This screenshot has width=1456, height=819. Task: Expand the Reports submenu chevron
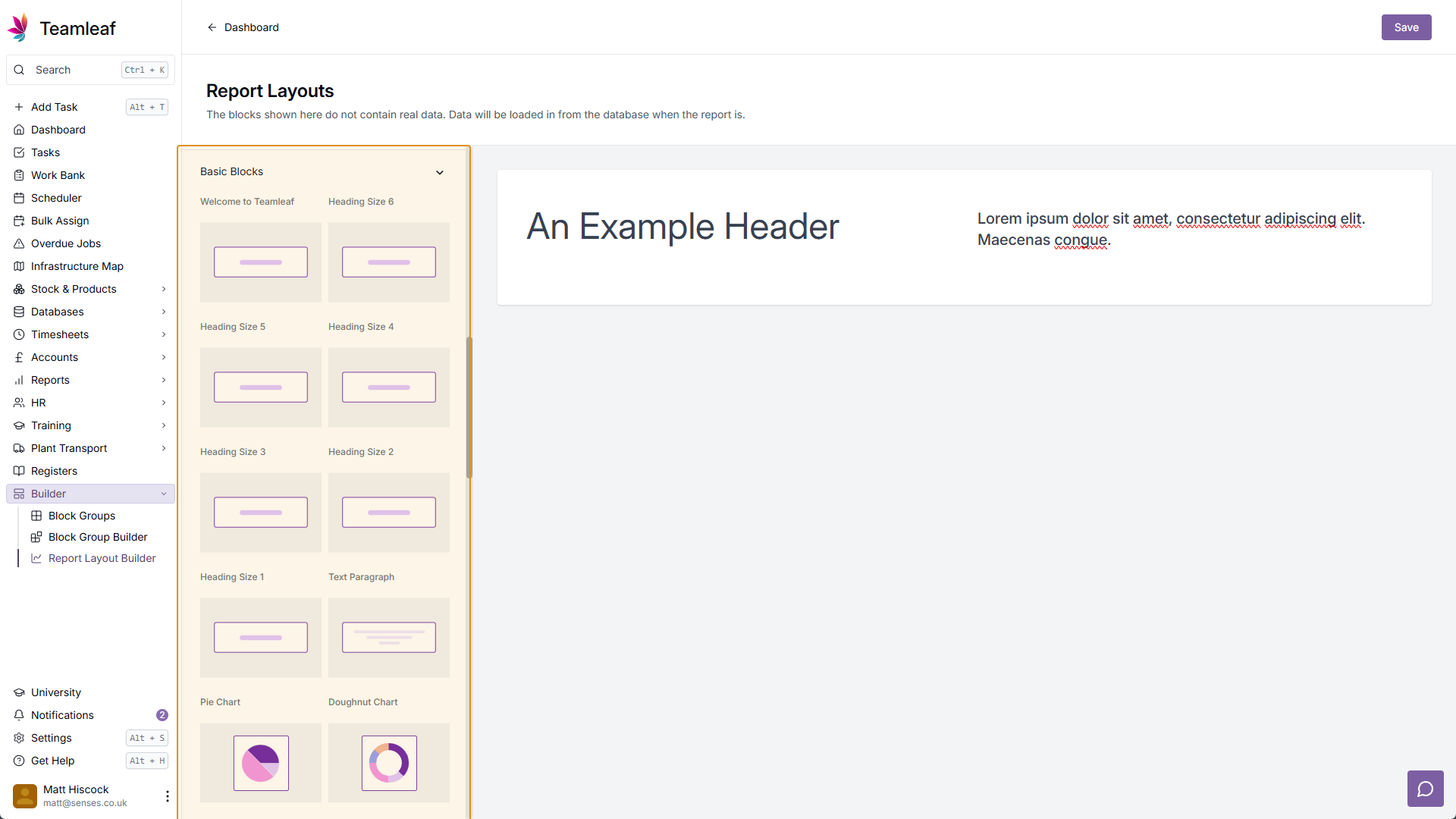[164, 380]
